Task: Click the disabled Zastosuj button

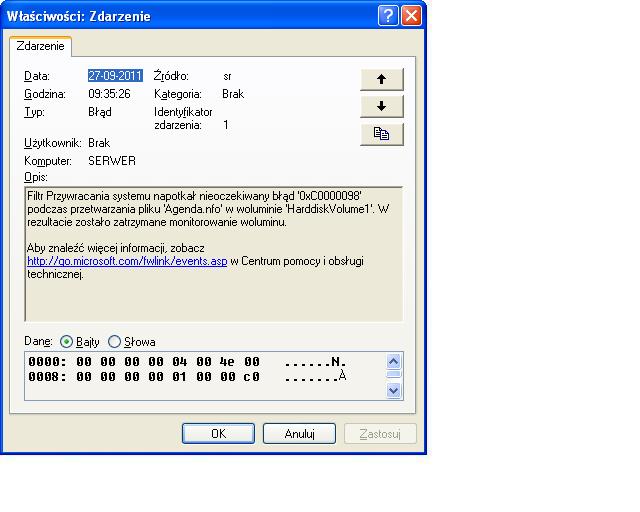Action: (380, 434)
